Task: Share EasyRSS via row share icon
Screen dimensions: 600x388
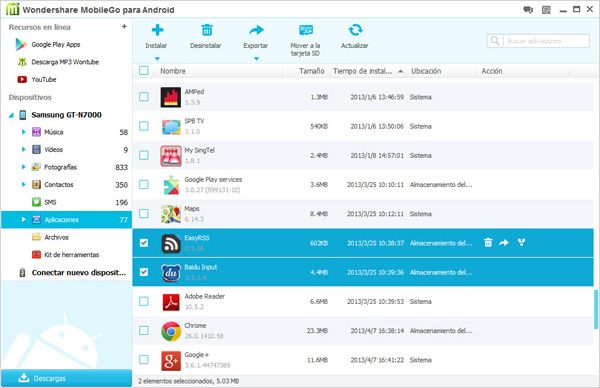Action: 521,242
